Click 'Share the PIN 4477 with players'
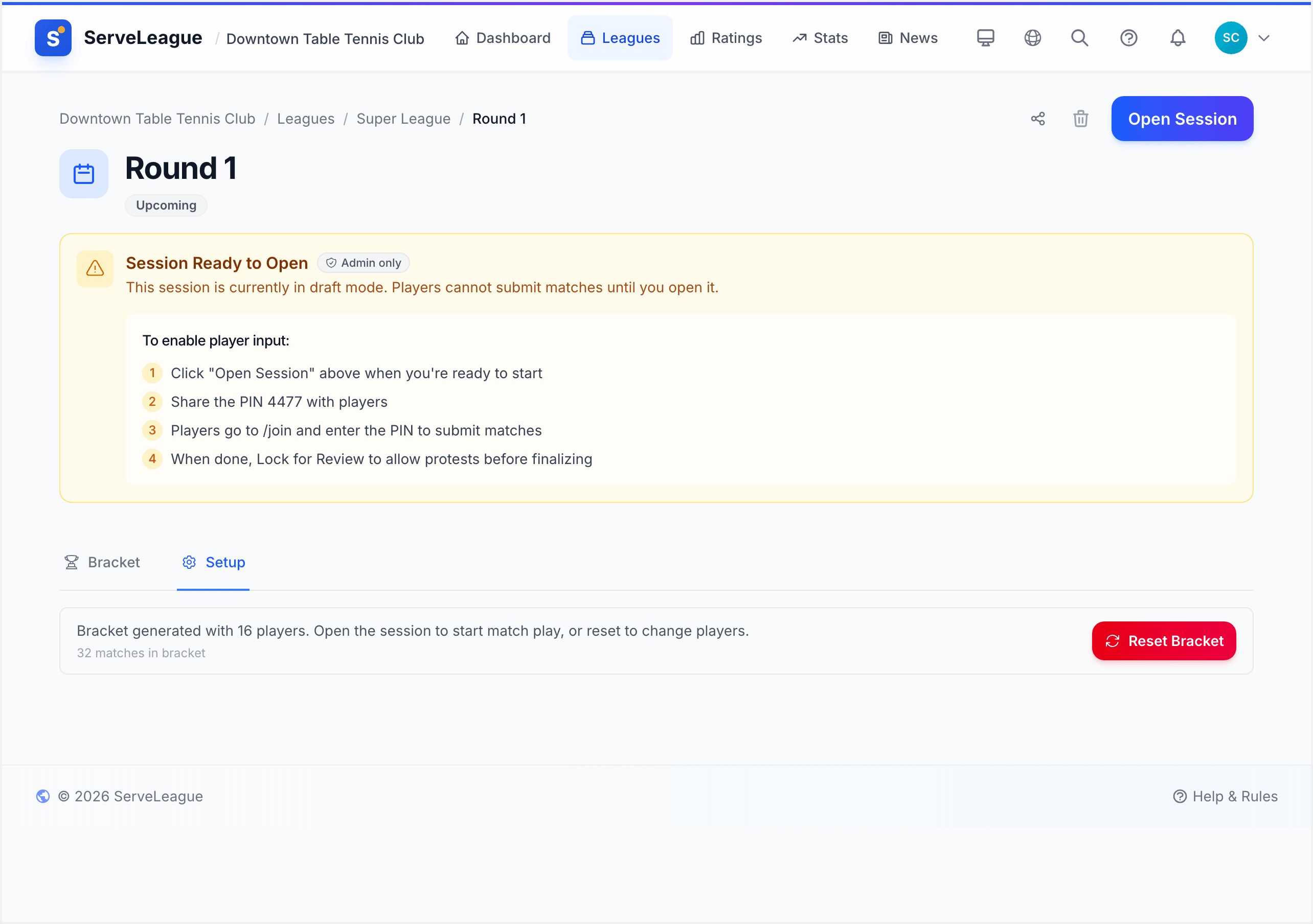The image size is (1313, 924). (x=279, y=401)
